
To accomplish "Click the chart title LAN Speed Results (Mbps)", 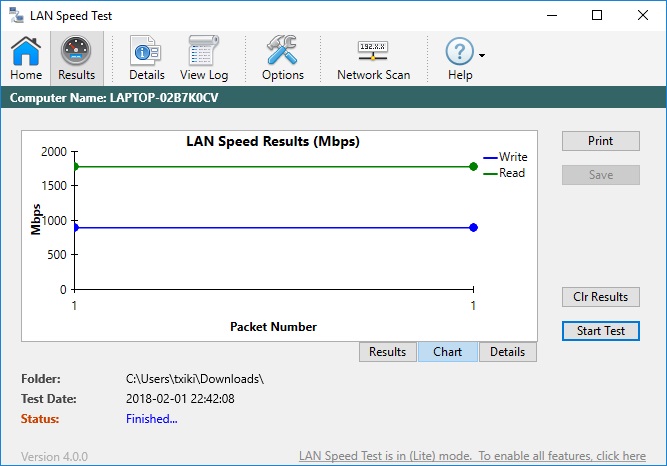I will click(273, 141).
